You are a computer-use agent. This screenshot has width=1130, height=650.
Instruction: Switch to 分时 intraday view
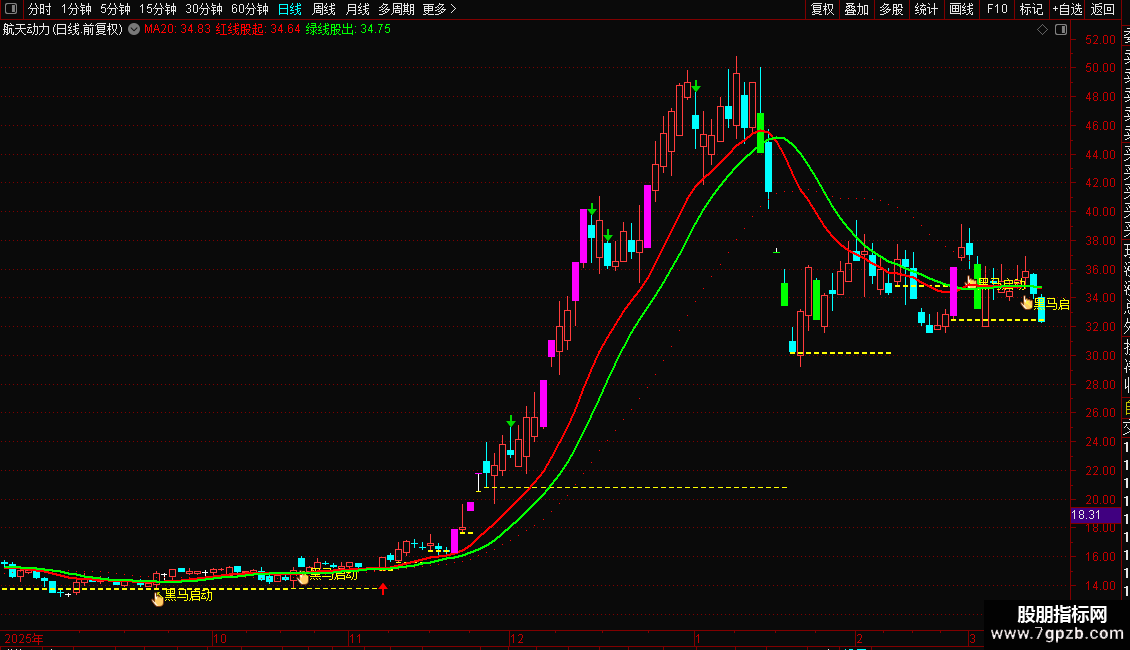(40, 9)
